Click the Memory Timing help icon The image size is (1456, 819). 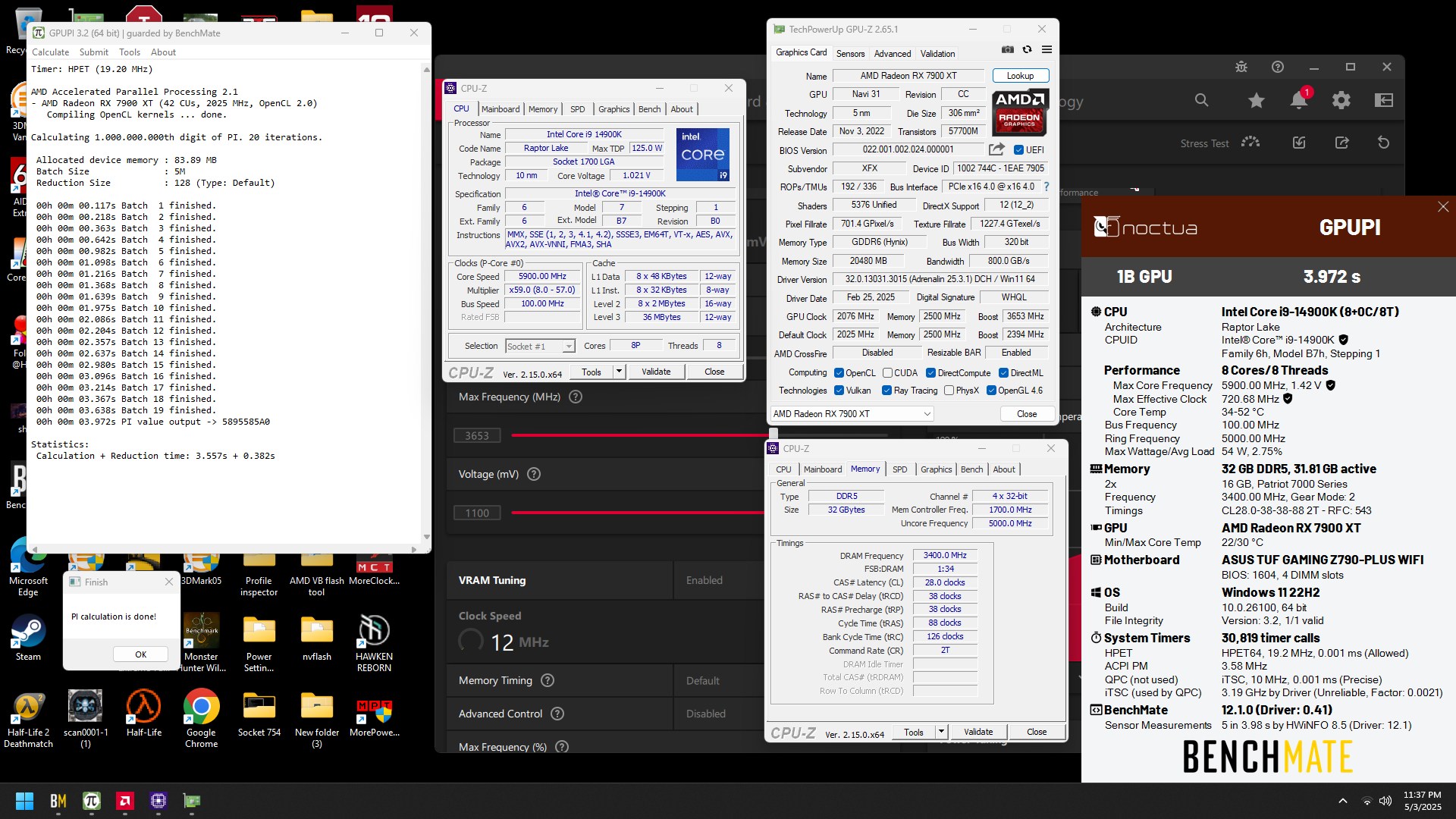(548, 680)
